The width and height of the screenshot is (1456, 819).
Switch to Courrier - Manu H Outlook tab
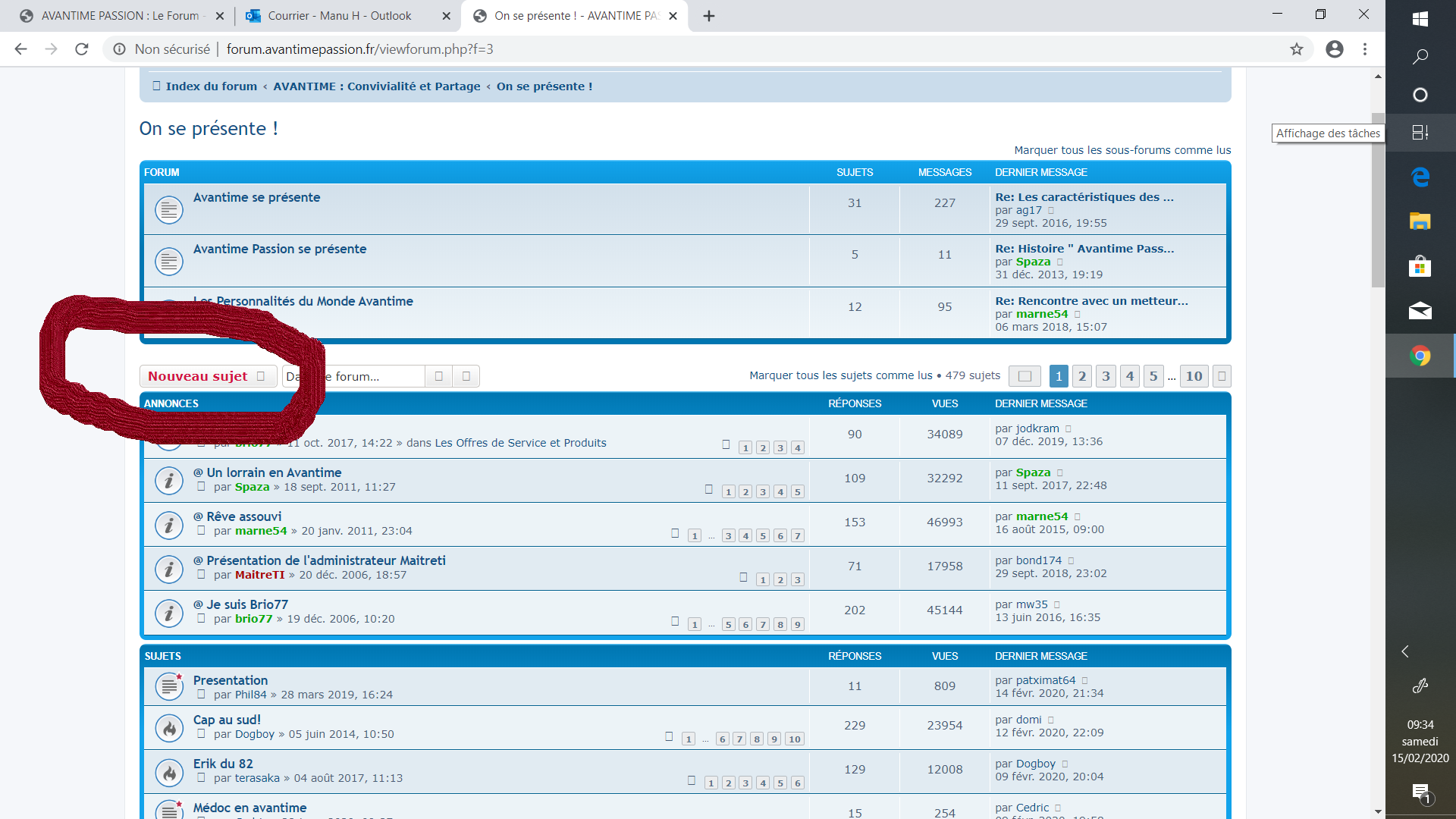[x=339, y=16]
